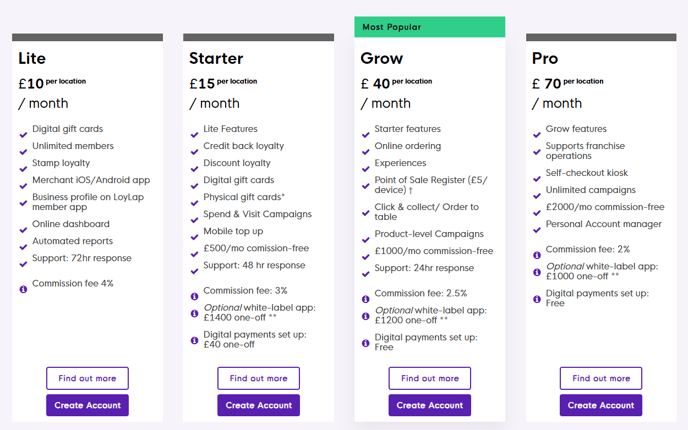Open Find out more for Pro plan
The image size is (688, 430).
pyautogui.click(x=601, y=378)
